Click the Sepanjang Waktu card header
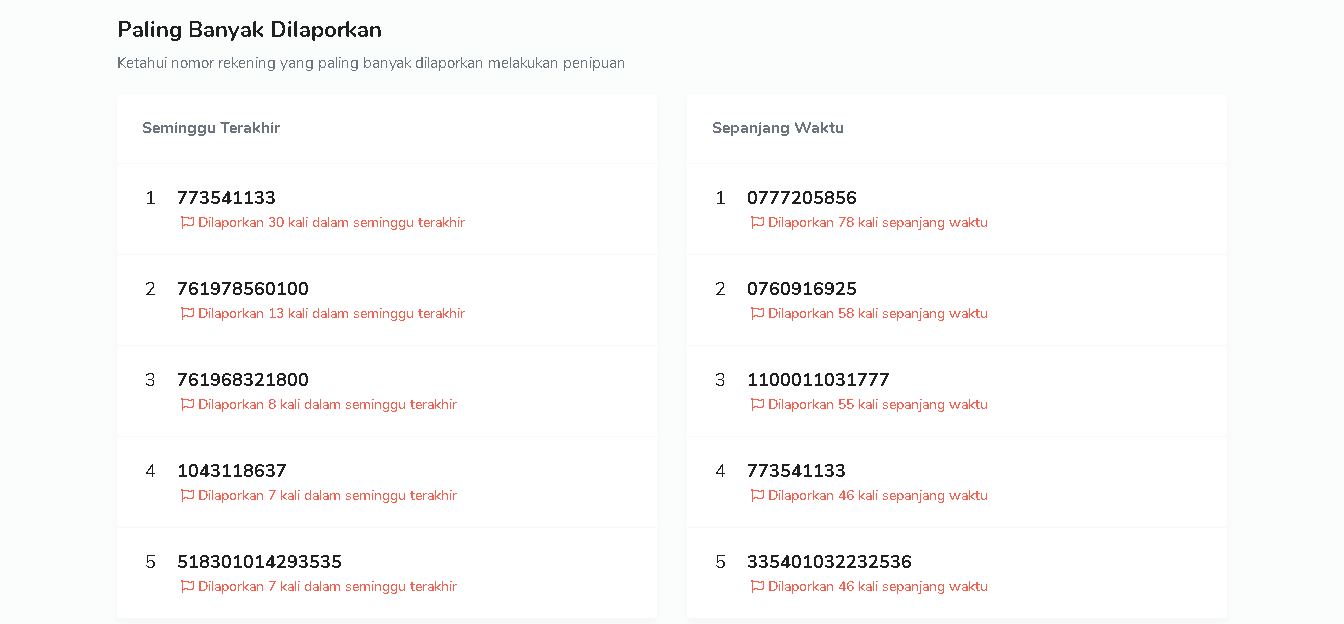 pyautogui.click(x=778, y=128)
